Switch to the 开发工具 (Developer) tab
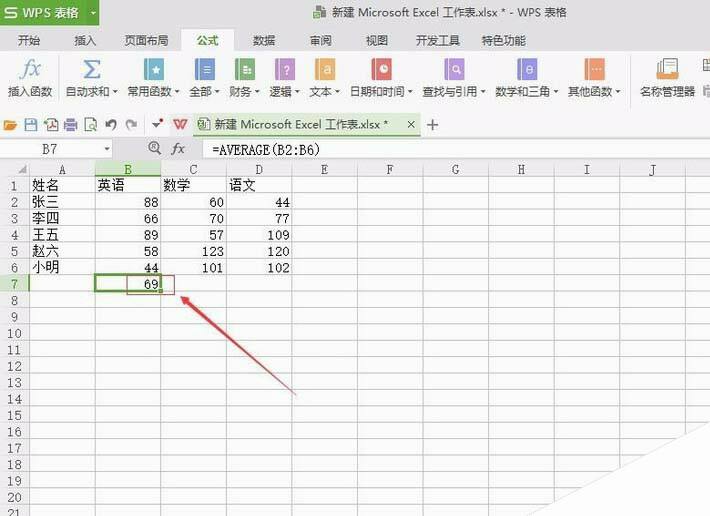Viewport: 710px width, 516px height. [x=438, y=41]
